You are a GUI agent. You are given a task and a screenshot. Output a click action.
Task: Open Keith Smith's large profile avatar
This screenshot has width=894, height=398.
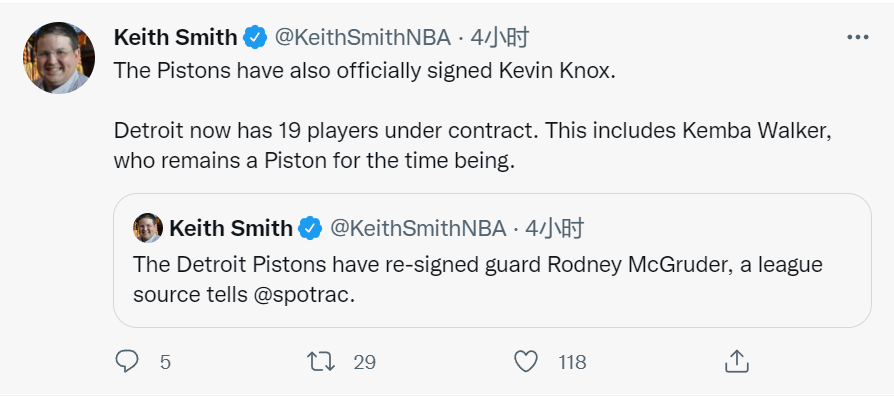point(59,58)
